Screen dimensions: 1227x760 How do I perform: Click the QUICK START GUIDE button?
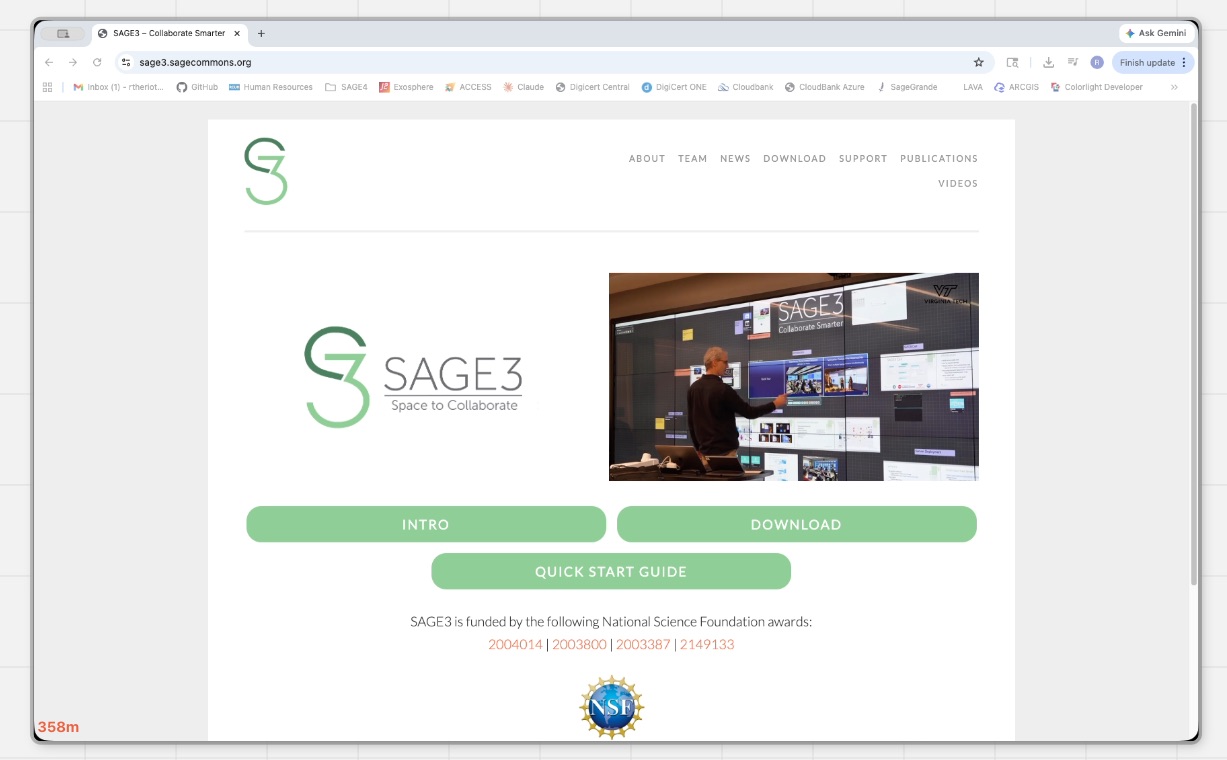point(611,571)
